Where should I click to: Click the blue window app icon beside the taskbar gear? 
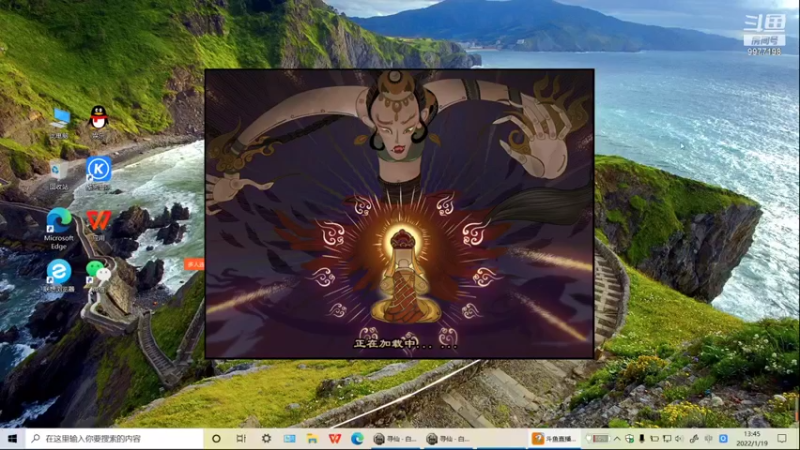click(289, 438)
